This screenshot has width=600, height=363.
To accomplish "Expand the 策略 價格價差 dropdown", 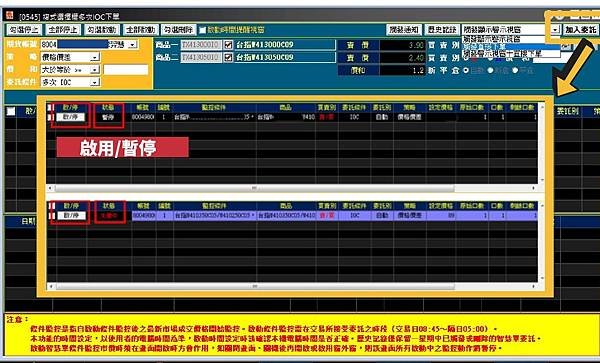I will pyautogui.click(x=95, y=57).
